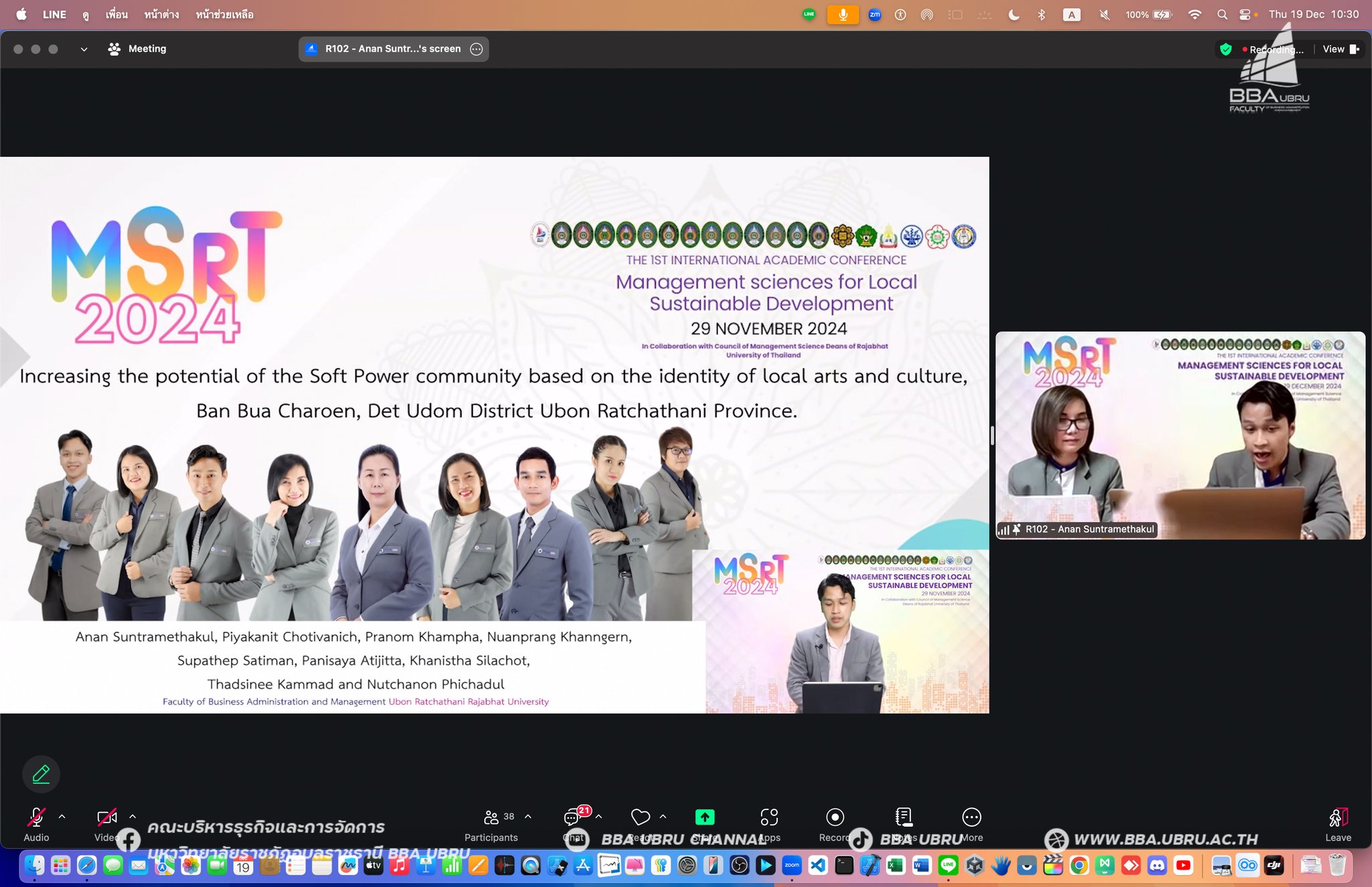
Task: Open the หน้าต่าง menu in menu bar
Action: coord(161,14)
